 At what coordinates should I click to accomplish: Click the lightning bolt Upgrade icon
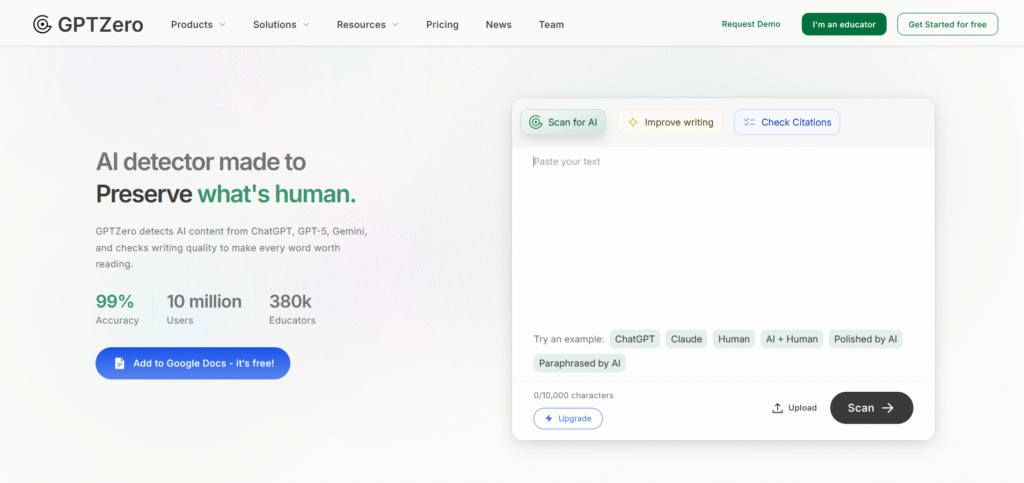(x=549, y=418)
